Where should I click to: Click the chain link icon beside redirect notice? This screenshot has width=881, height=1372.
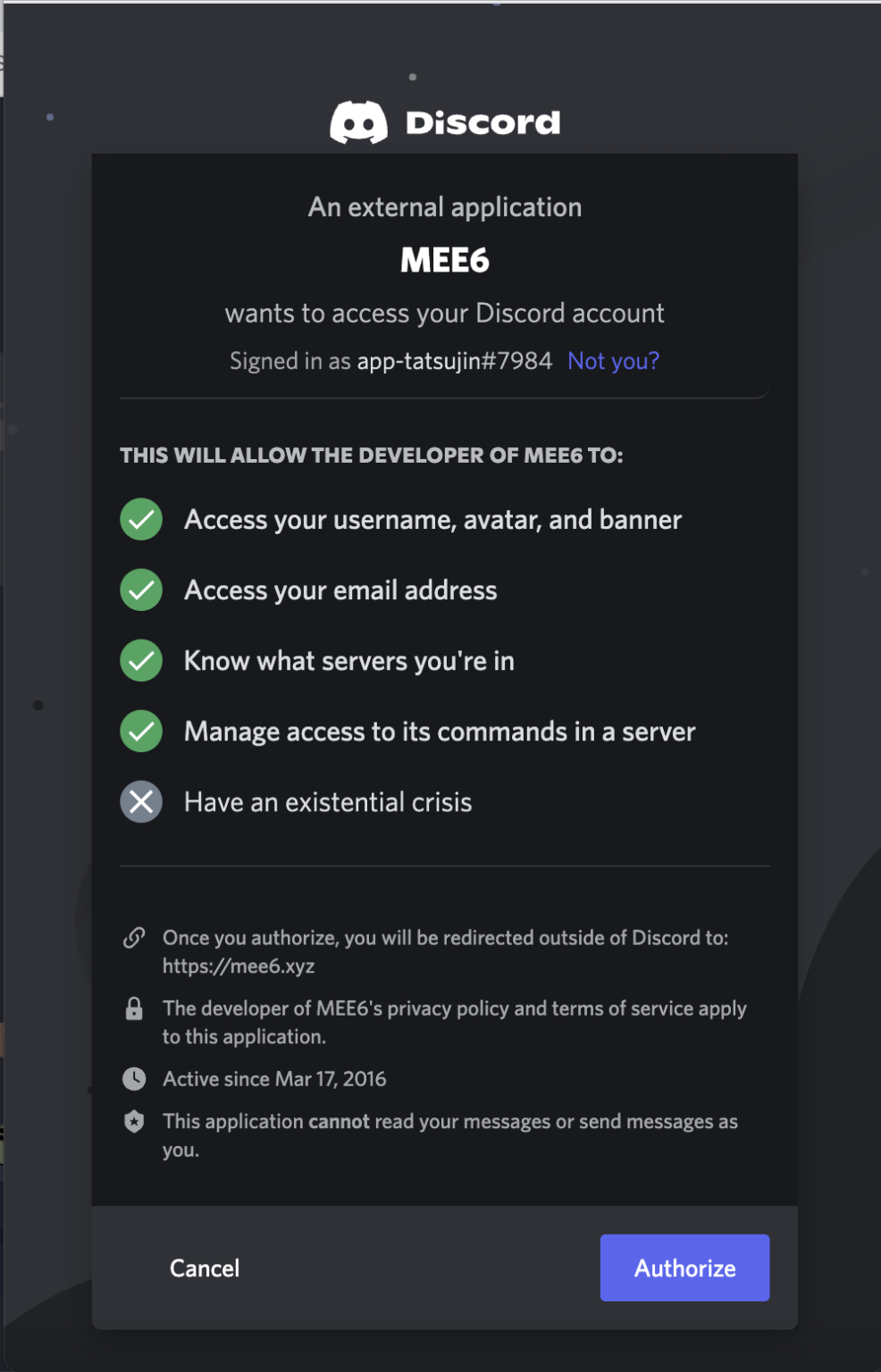[x=134, y=938]
